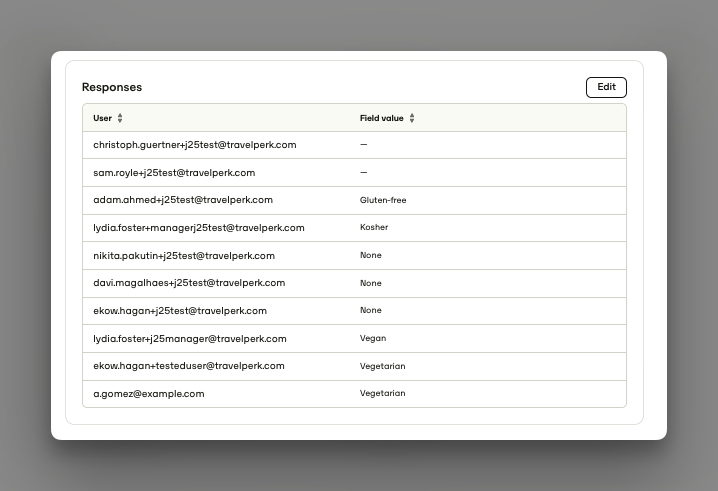The width and height of the screenshot is (718, 491).
Task: Sort by Field value column arrows
Action: coord(412,118)
